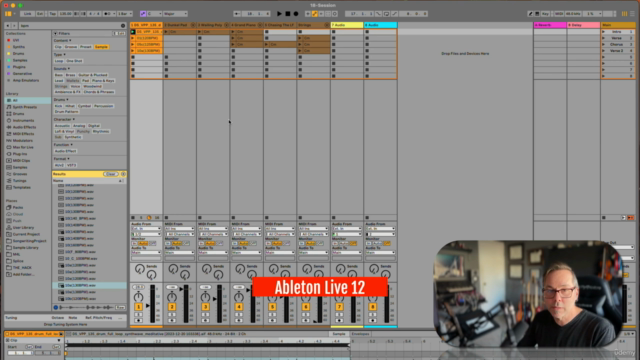Select the Loop type filter tag

[59, 61]
